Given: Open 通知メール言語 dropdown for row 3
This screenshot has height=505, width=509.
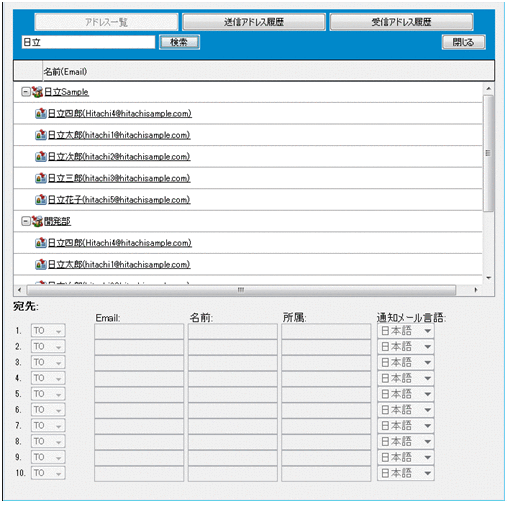Looking at the screenshot, I should click(x=406, y=362).
